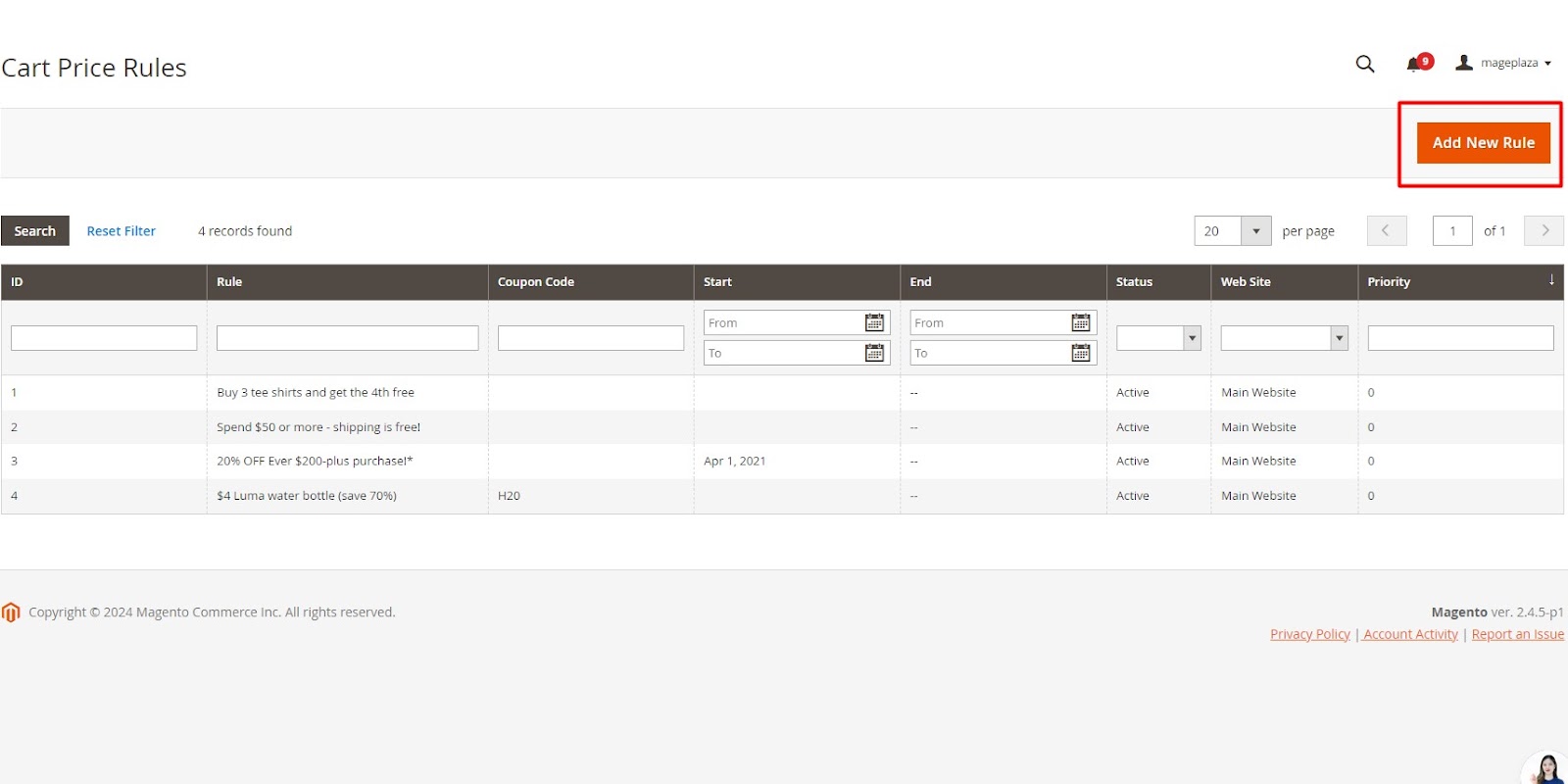The height and width of the screenshot is (784, 1568).
Task: Click the Coupon Code filter field
Action: 590,338
